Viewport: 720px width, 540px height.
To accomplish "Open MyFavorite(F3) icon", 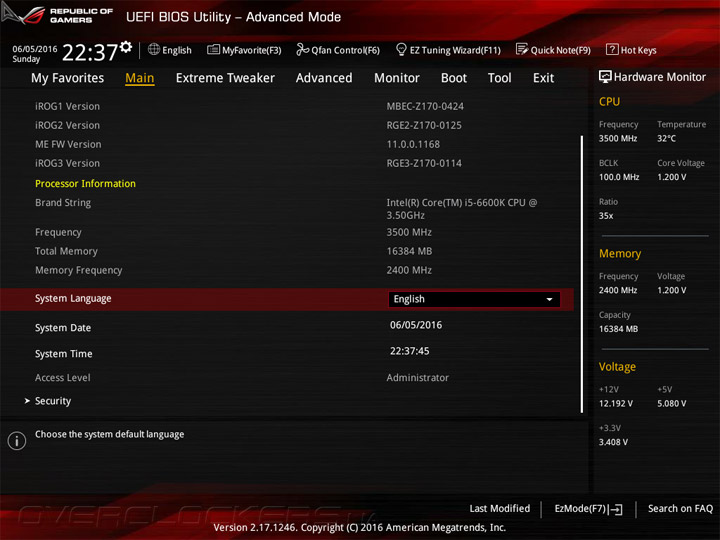I will point(213,50).
